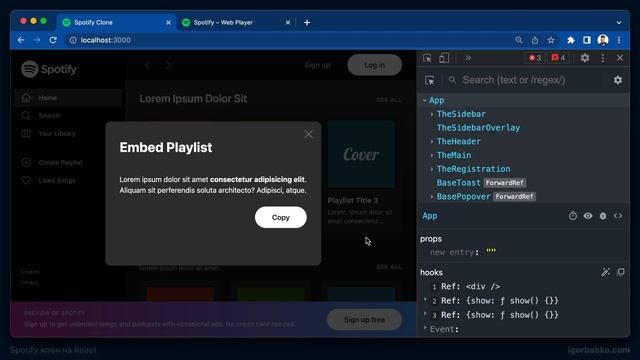Expand the TheSidebar component node
640x360 pixels.
point(432,114)
